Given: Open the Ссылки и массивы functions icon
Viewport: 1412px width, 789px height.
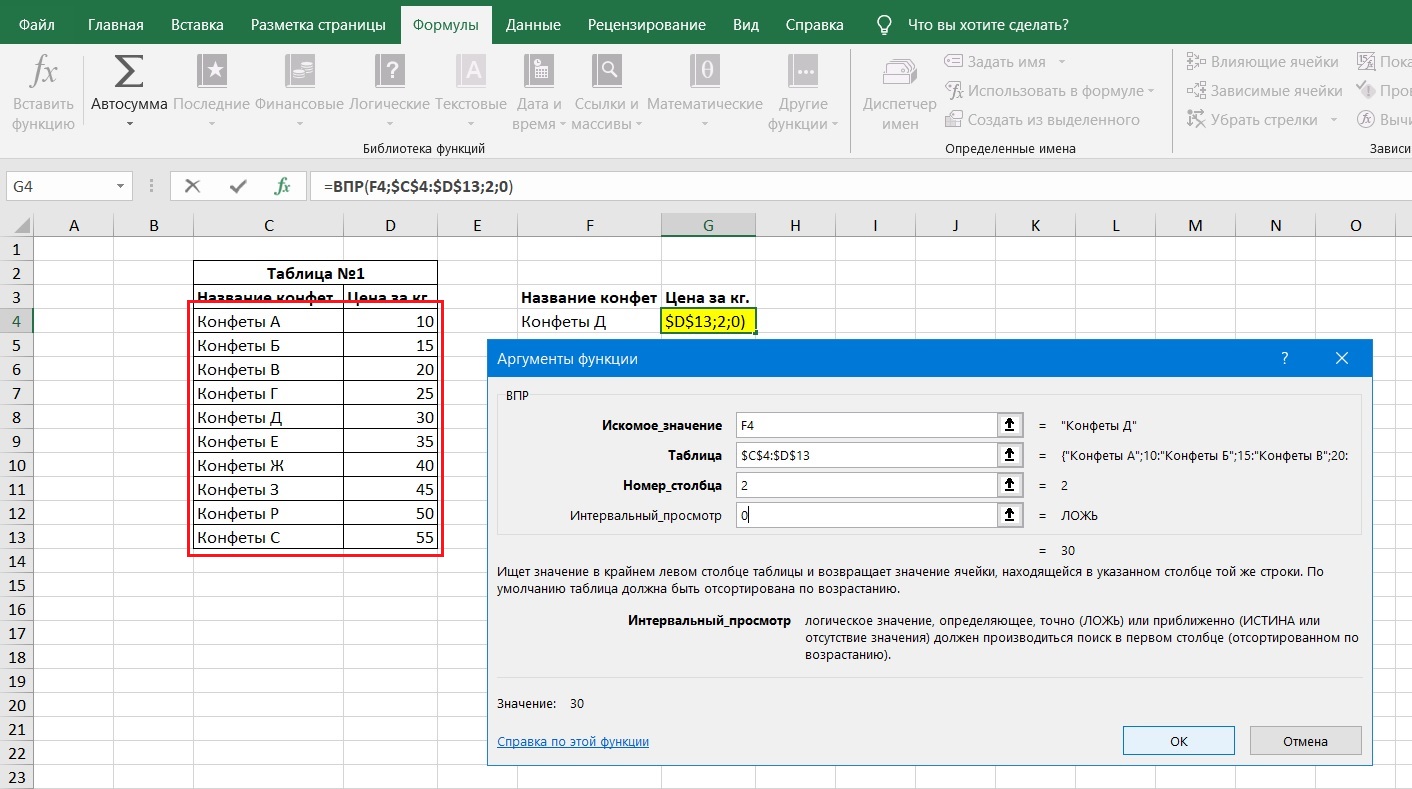Looking at the screenshot, I should tap(607, 71).
